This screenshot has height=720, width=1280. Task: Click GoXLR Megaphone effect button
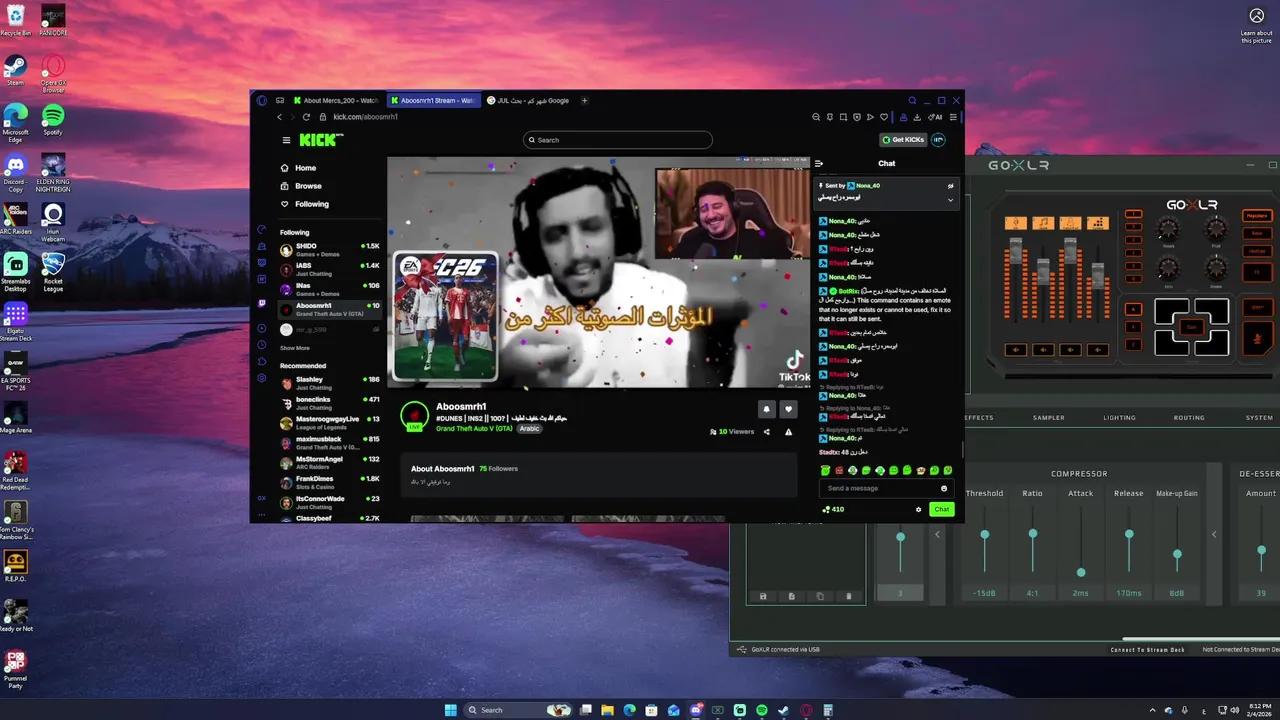coord(1257,215)
